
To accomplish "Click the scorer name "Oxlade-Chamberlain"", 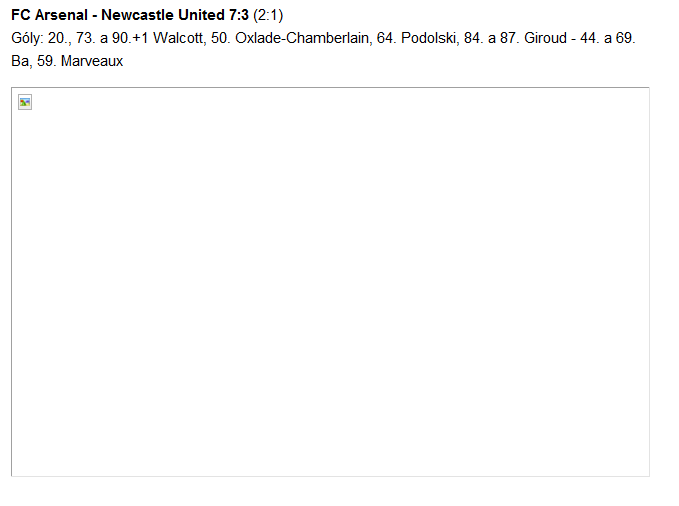I will (298, 38).
